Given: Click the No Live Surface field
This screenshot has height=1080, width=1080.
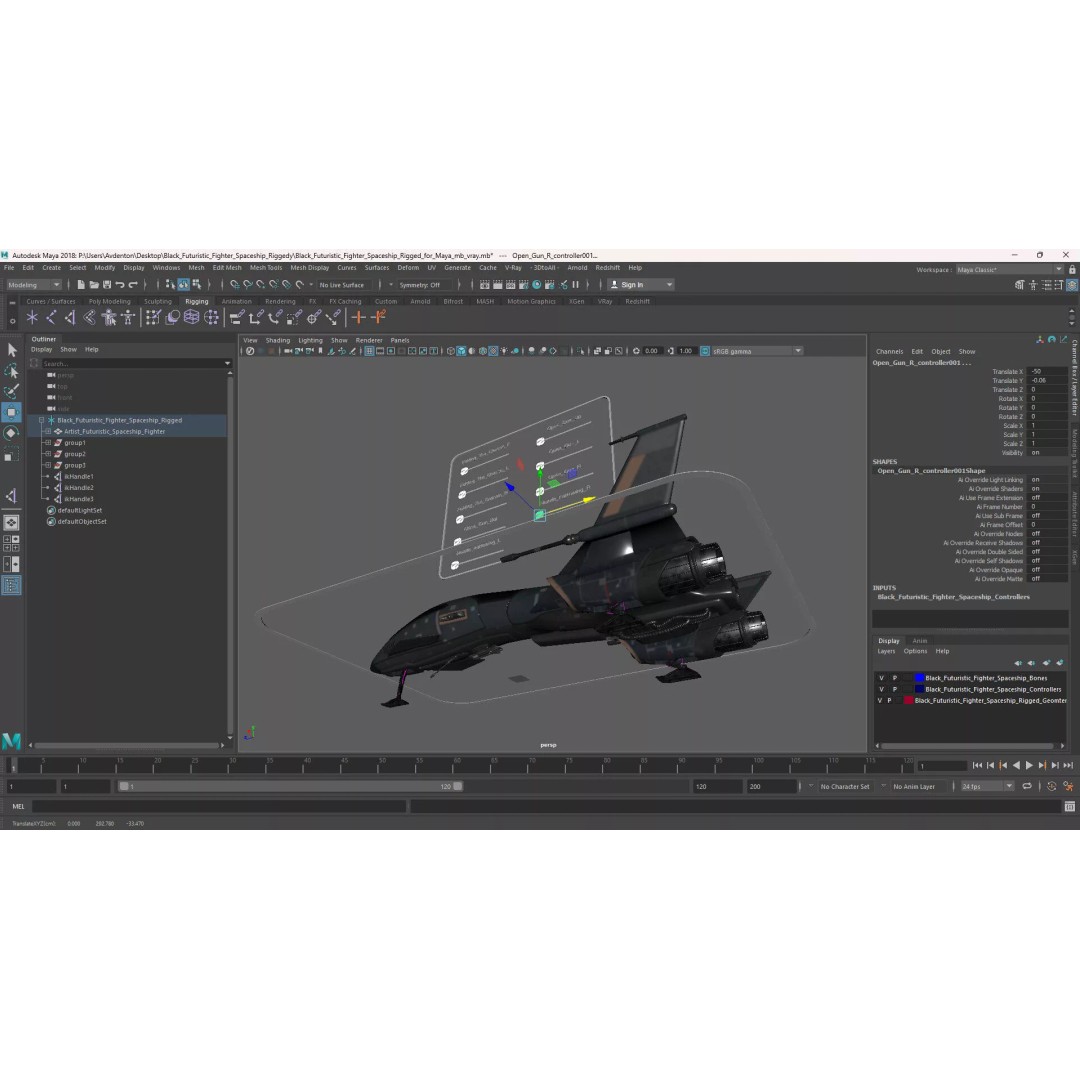Looking at the screenshot, I should pos(342,285).
